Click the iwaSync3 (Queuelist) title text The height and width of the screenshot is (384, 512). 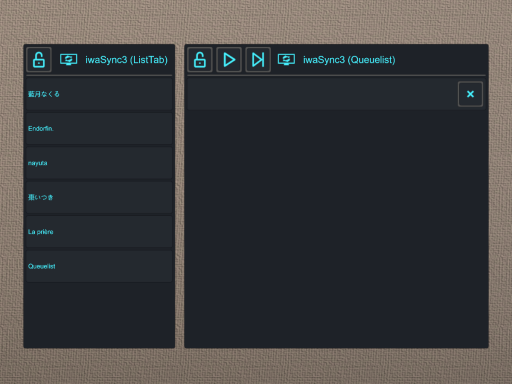pyautogui.click(x=349, y=60)
